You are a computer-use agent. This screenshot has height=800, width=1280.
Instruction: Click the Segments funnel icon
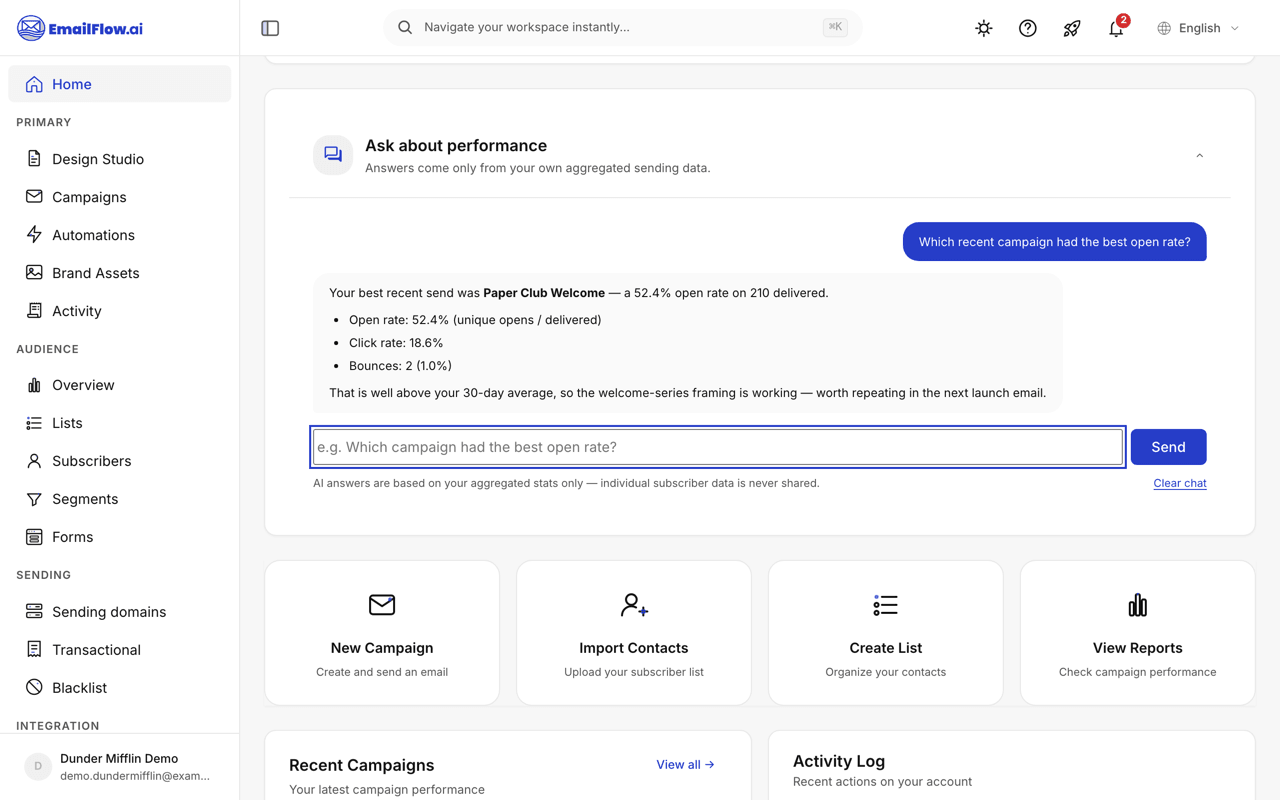(34, 499)
